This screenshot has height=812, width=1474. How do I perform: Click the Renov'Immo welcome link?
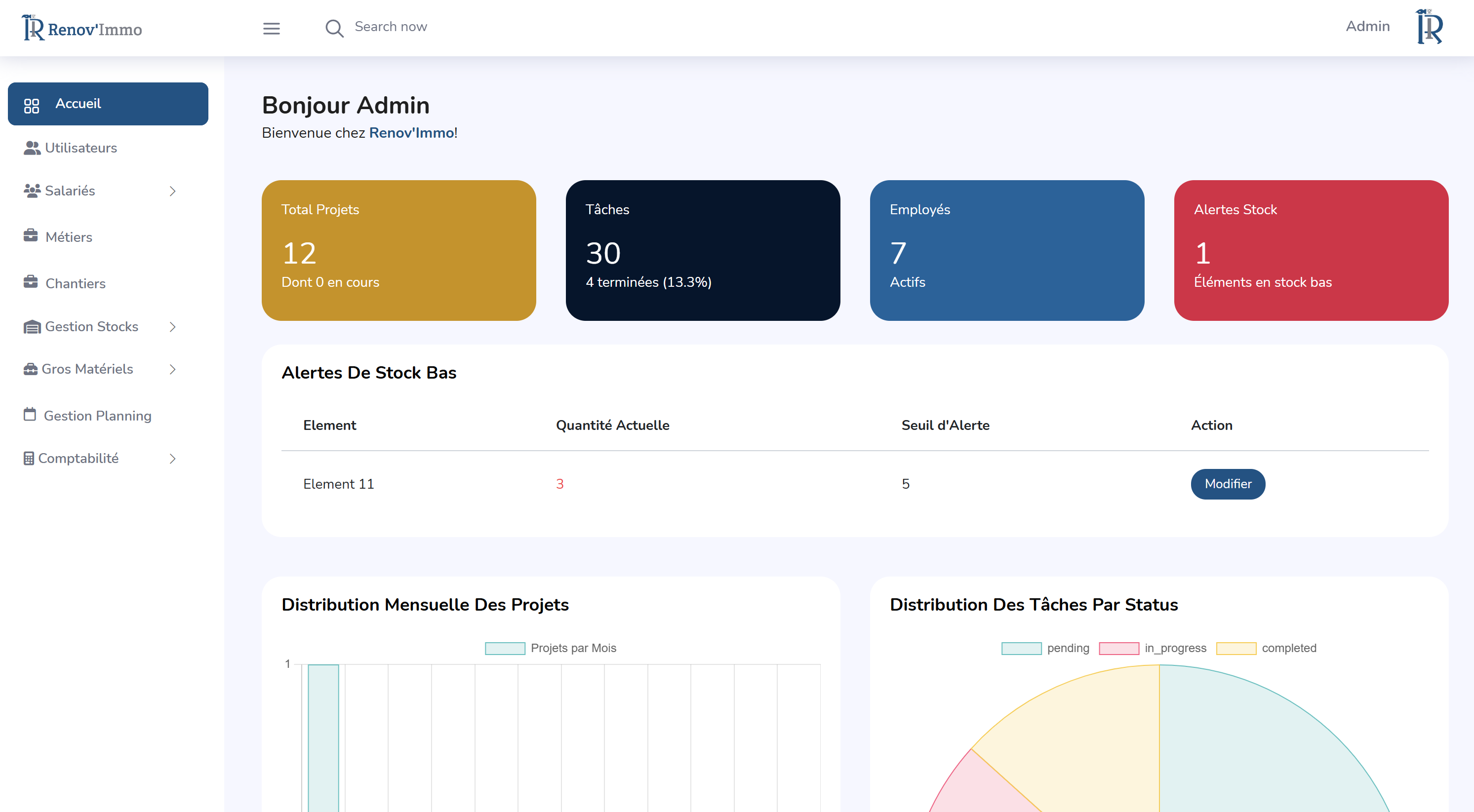click(x=411, y=132)
